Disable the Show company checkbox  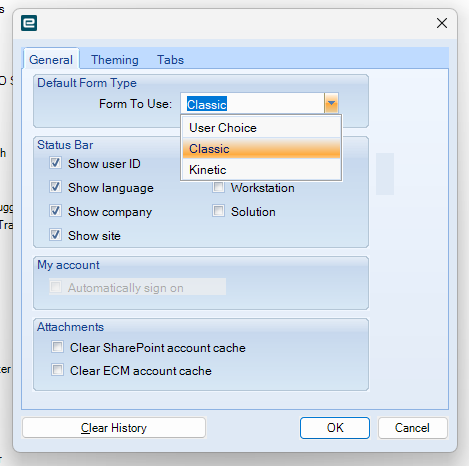55,211
